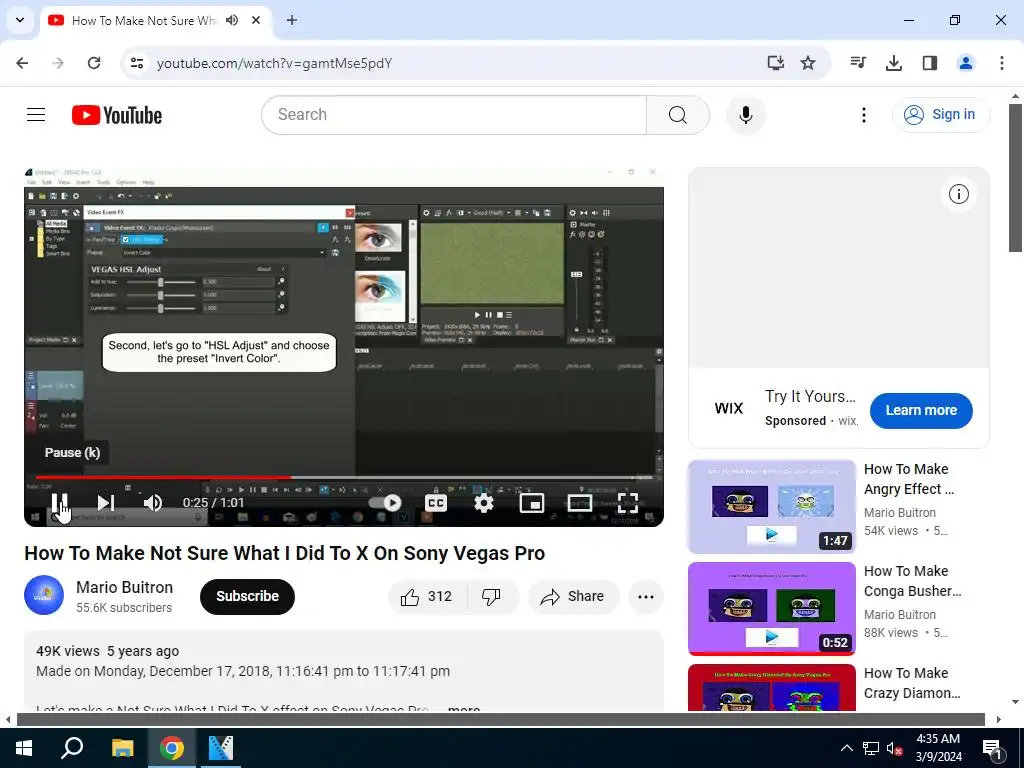1024x768 pixels.
Task: Open Windows taskbar search
Action: 72,748
